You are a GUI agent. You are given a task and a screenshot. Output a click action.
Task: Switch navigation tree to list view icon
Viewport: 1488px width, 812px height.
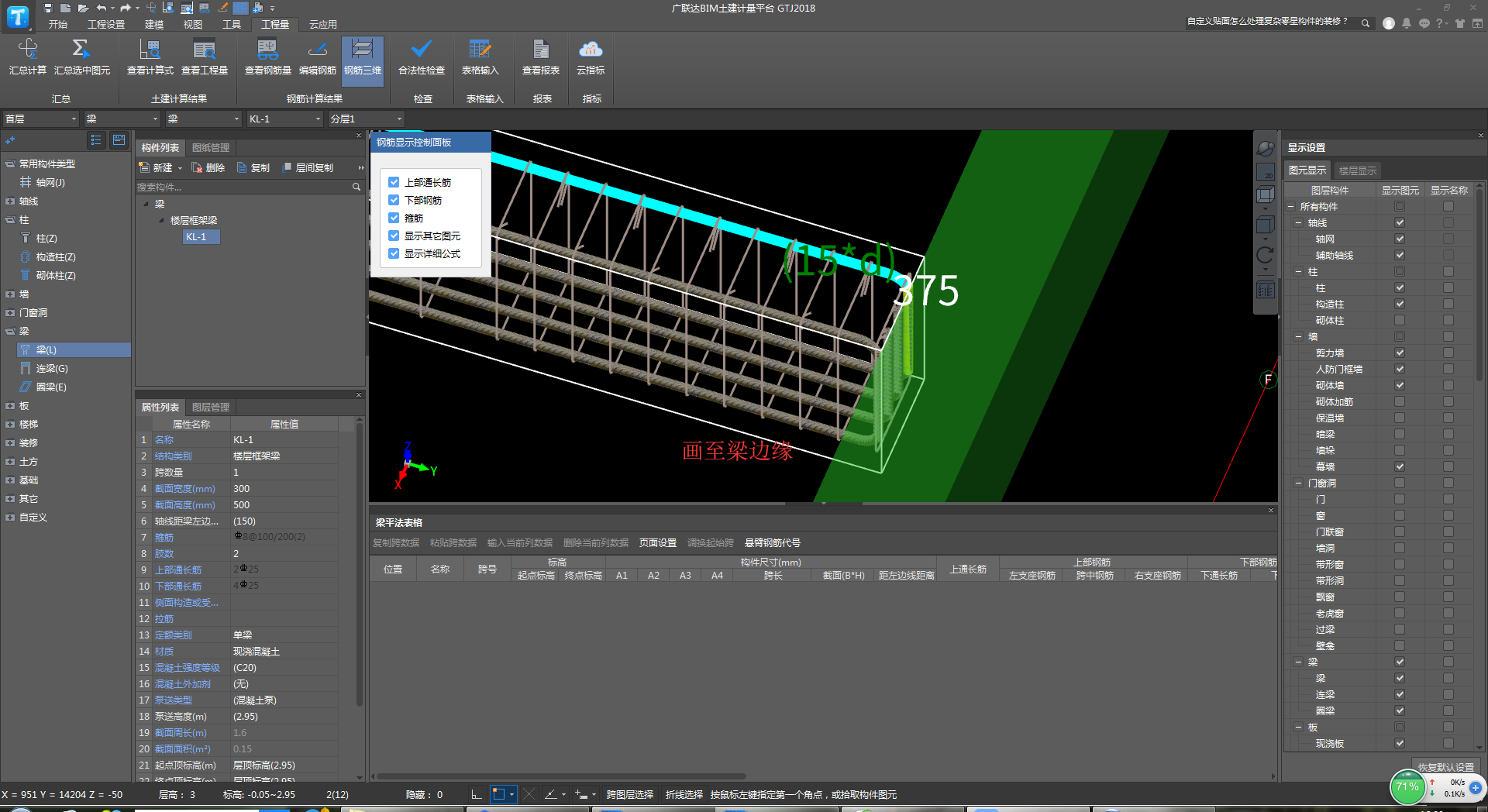pyautogui.click(x=96, y=140)
